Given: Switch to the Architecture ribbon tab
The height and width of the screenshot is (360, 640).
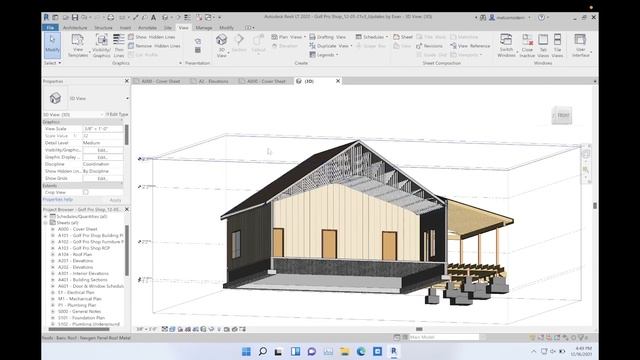Looking at the screenshot, I should 75,28.
